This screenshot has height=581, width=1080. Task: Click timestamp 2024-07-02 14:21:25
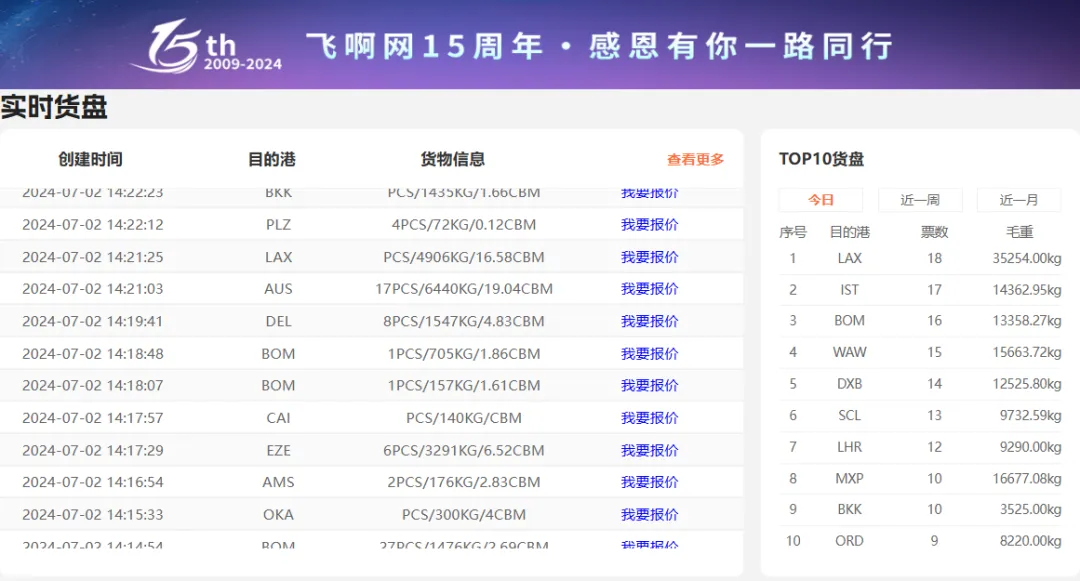pos(92,257)
